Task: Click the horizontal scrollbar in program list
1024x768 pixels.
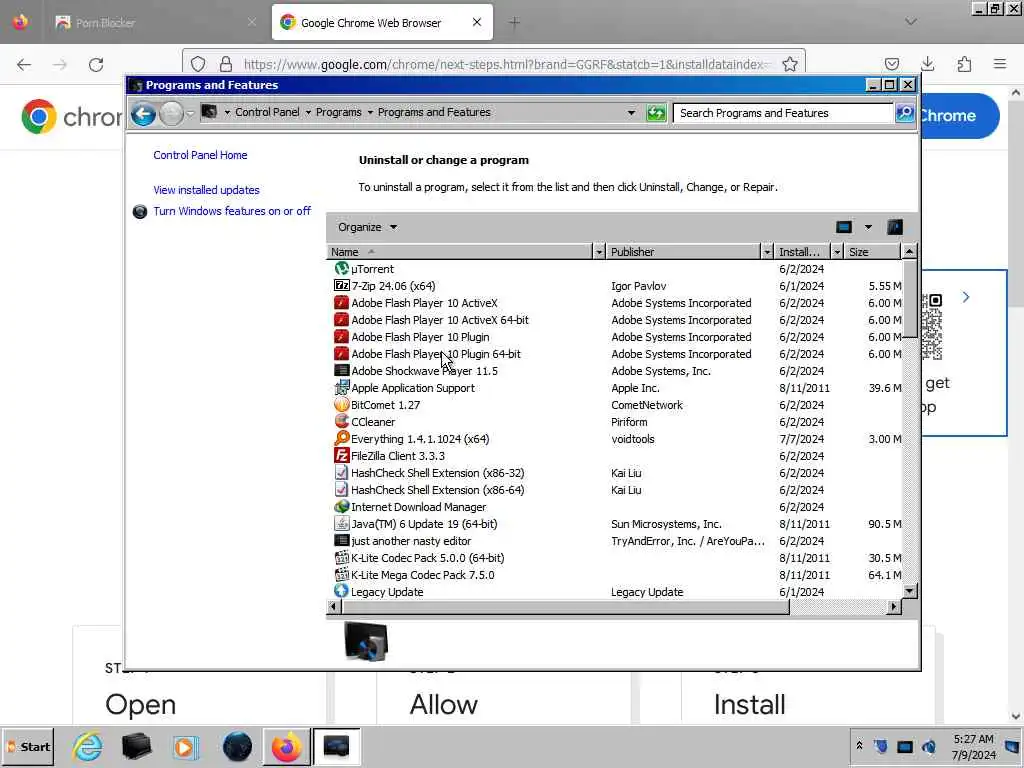Action: point(566,607)
